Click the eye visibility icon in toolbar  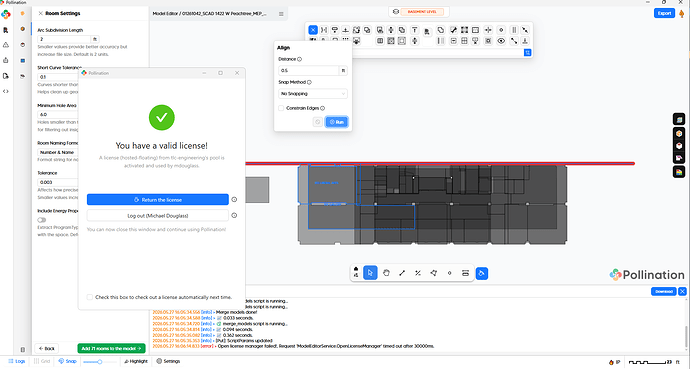[x=501, y=41]
